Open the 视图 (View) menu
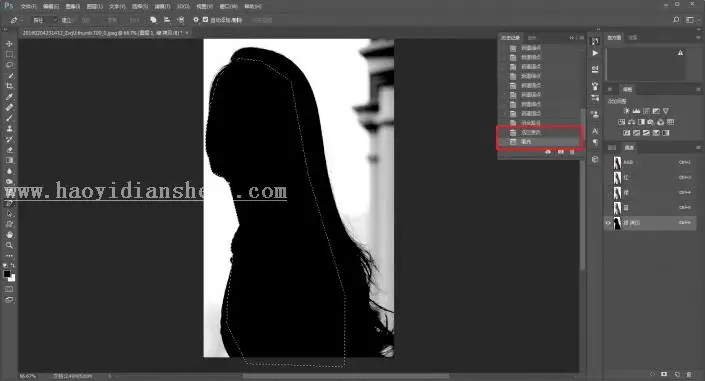Image resolution: width=705 pixels, height=381 pixels. 205,7
